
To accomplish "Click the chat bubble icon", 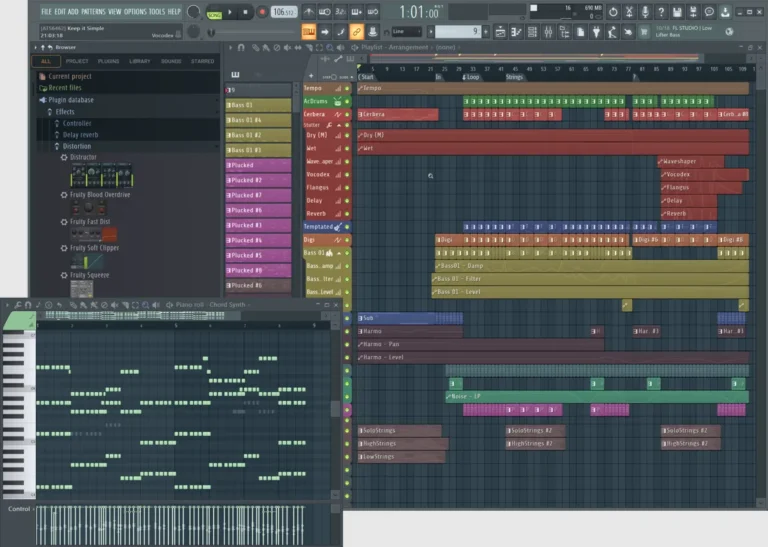I will pos(709,12).
